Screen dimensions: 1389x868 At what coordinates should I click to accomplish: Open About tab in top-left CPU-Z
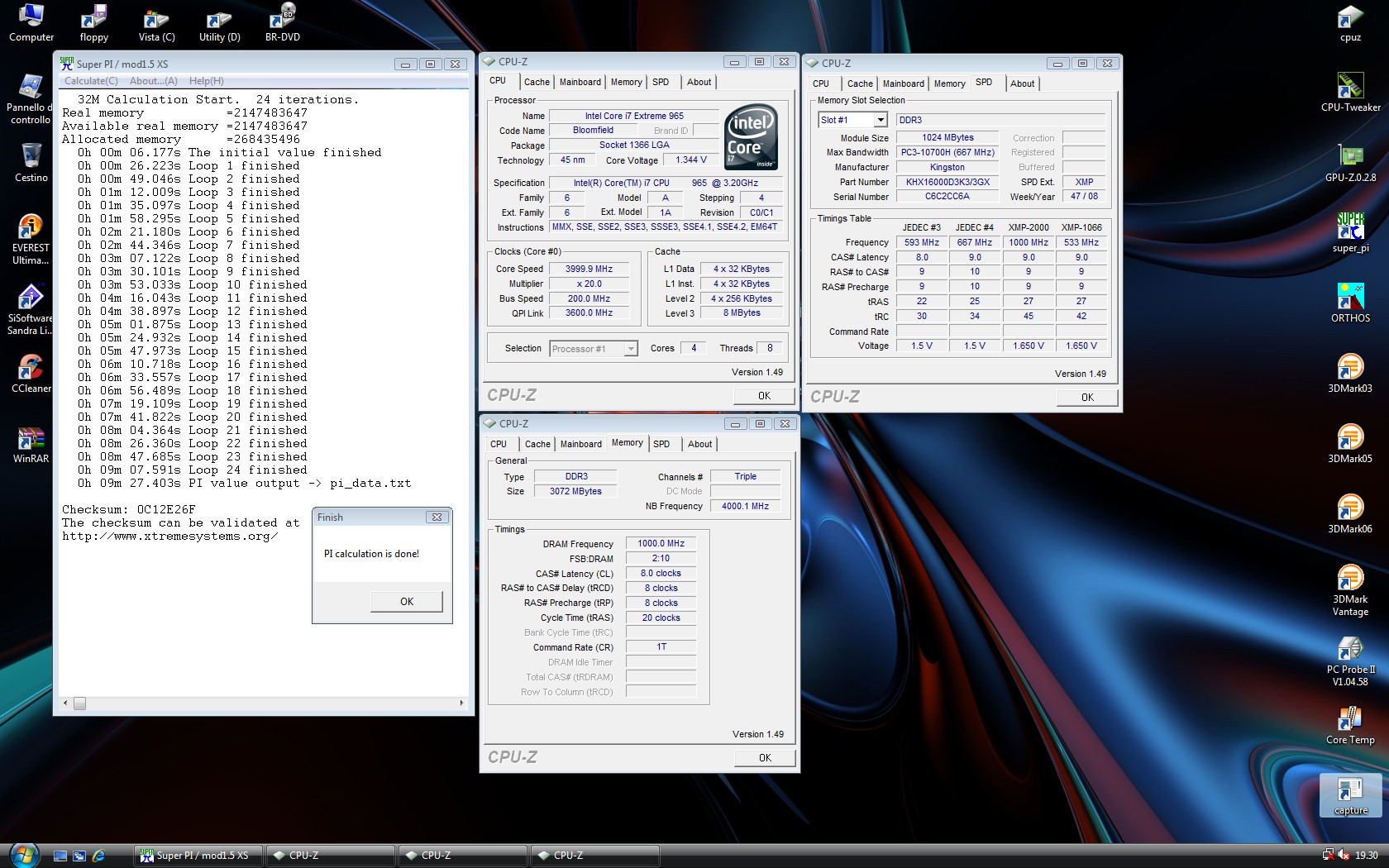pos(699,82)
